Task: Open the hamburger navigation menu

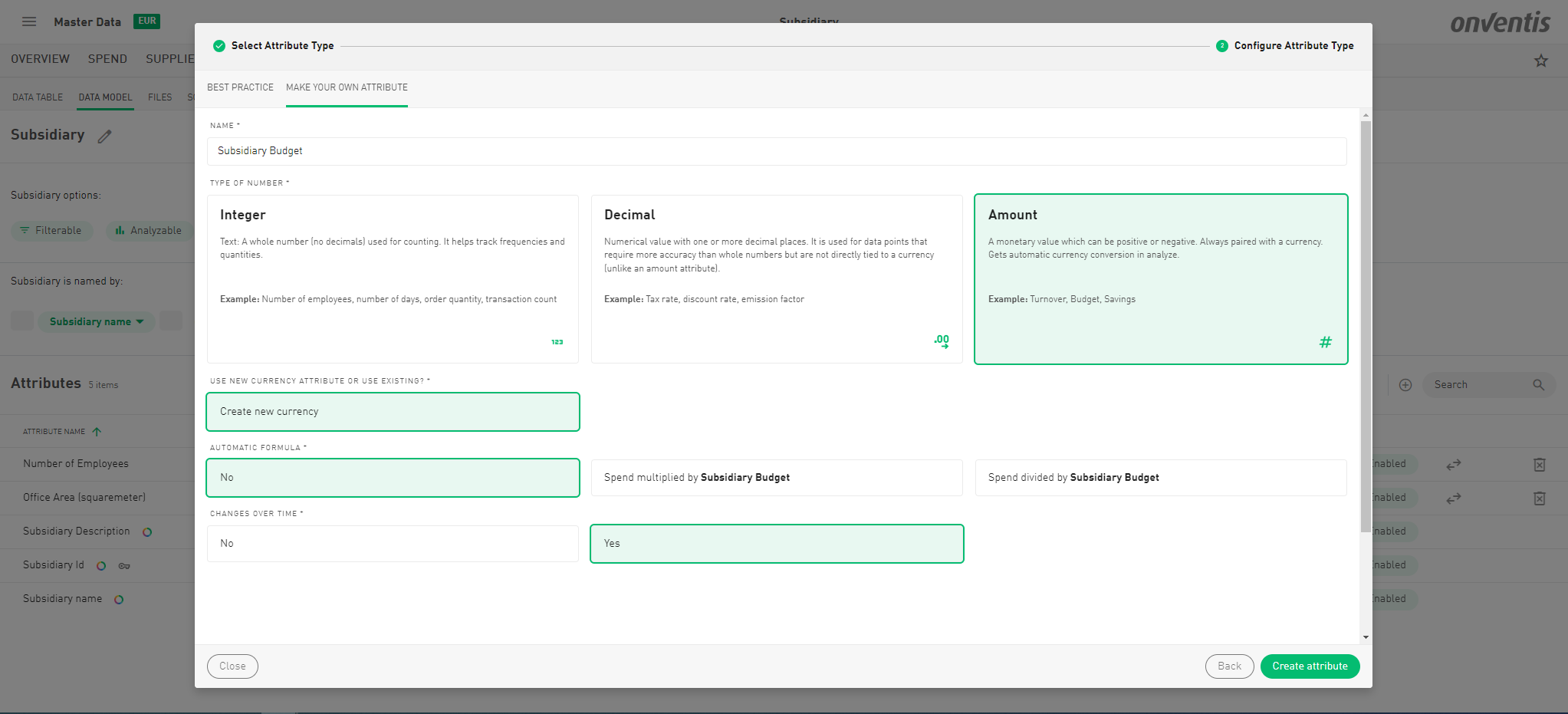Action: (29, 21)
